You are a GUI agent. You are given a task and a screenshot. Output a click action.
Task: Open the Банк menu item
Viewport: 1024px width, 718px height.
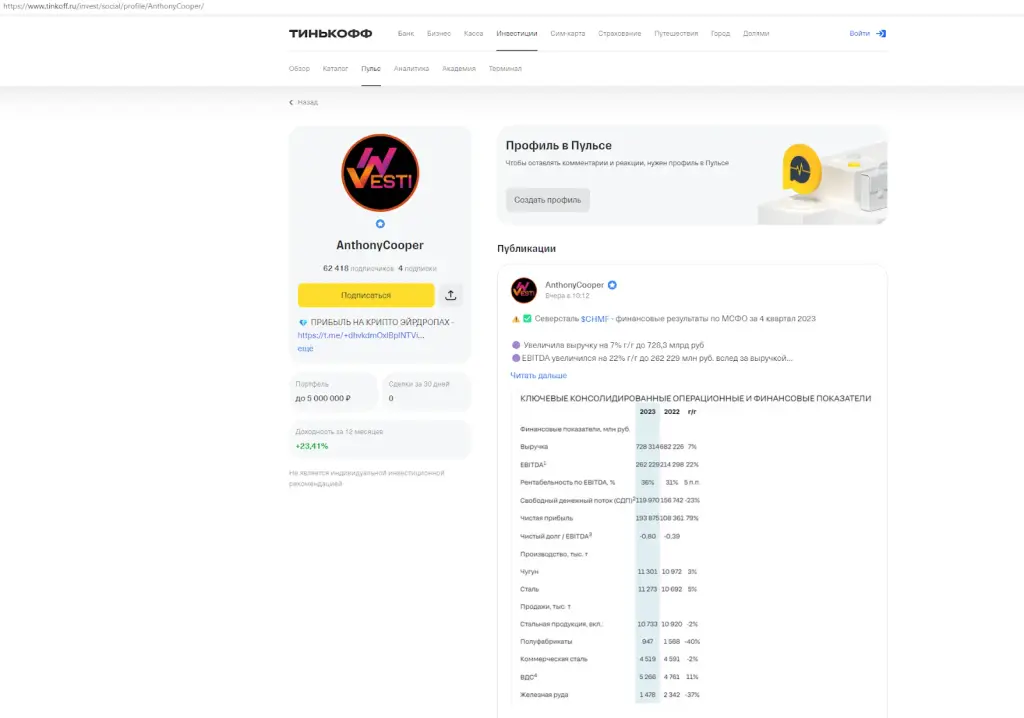coord(406,33)
